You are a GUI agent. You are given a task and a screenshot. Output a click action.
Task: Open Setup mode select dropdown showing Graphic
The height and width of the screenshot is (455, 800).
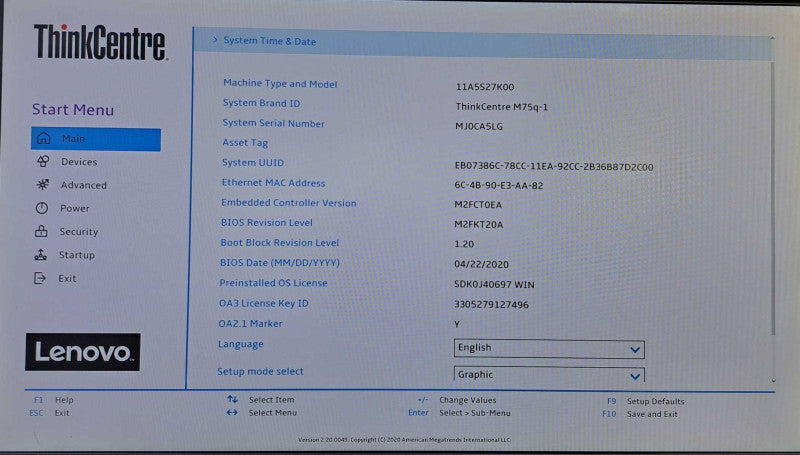click(x=549, y=374)
